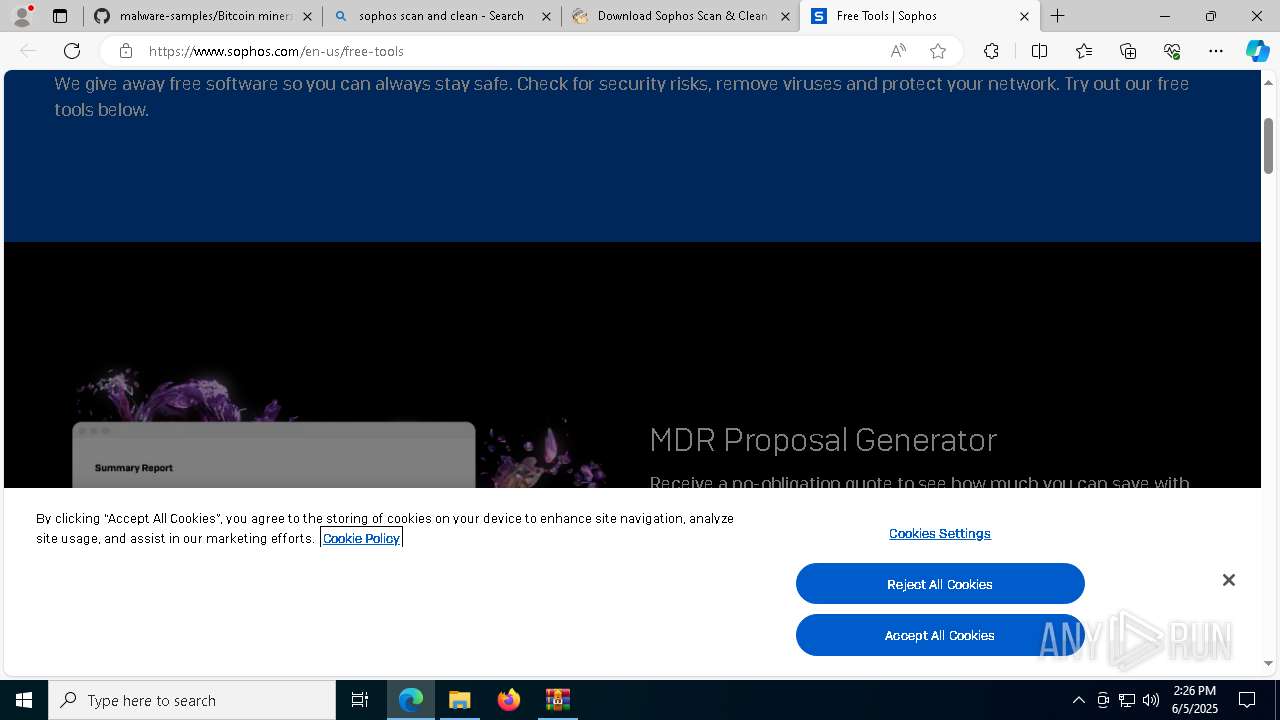Viewport: 1280px width, 720px height.
Task: Switch to the Download Sophos Scan & Clean tab
Action: click(x=680, y=16)
